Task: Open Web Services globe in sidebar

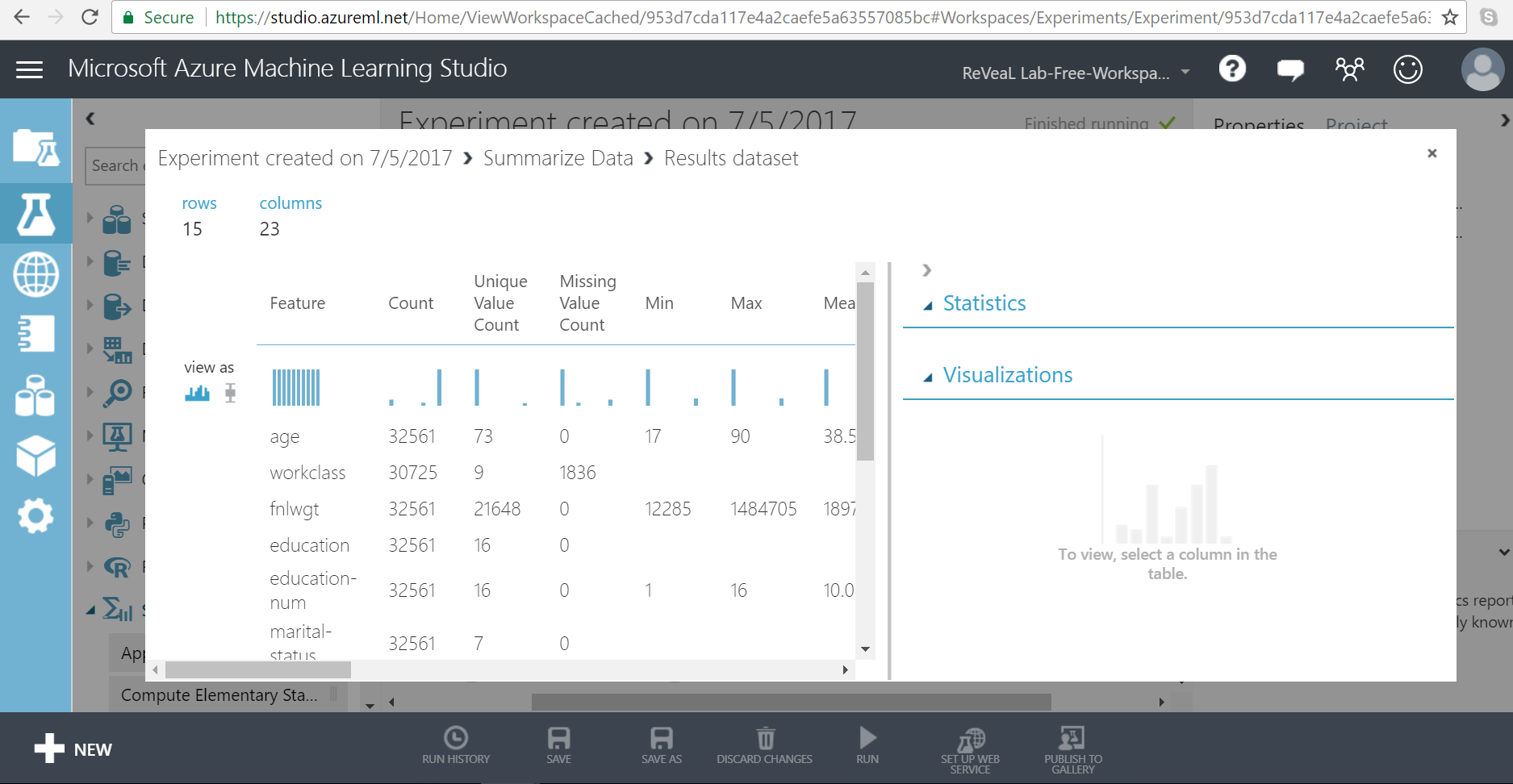Action: click(36, 273)
